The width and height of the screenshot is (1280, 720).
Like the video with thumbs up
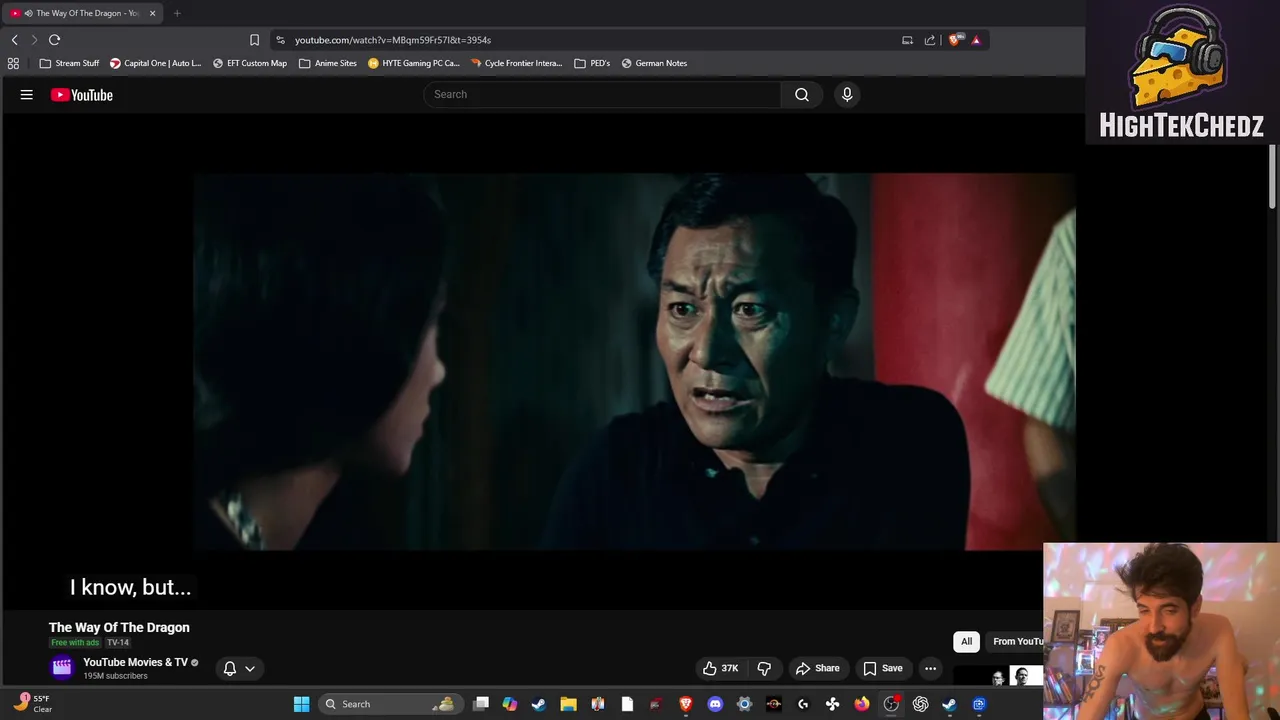pos(720,668)
